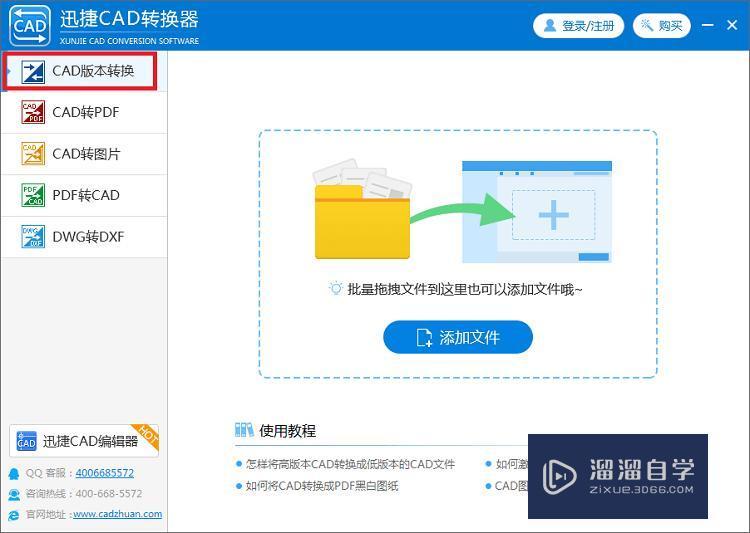Click the 使用教程 books icon
This screenshot has height=533, width=750.
point(244,430)
